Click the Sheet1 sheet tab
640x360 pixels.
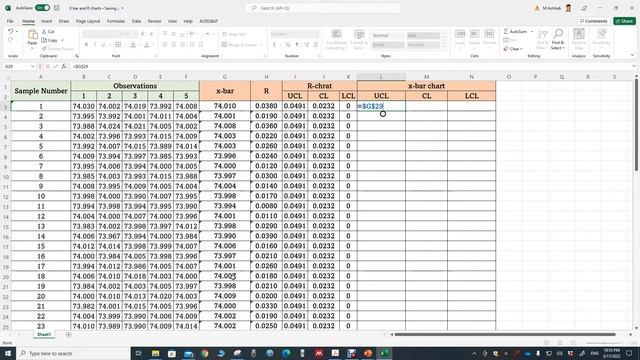[44, 334]
